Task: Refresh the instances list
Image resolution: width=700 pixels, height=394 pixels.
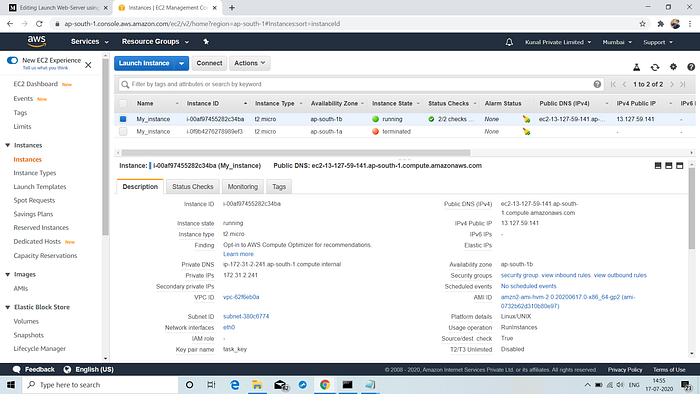Action: [x=655, y=67]
